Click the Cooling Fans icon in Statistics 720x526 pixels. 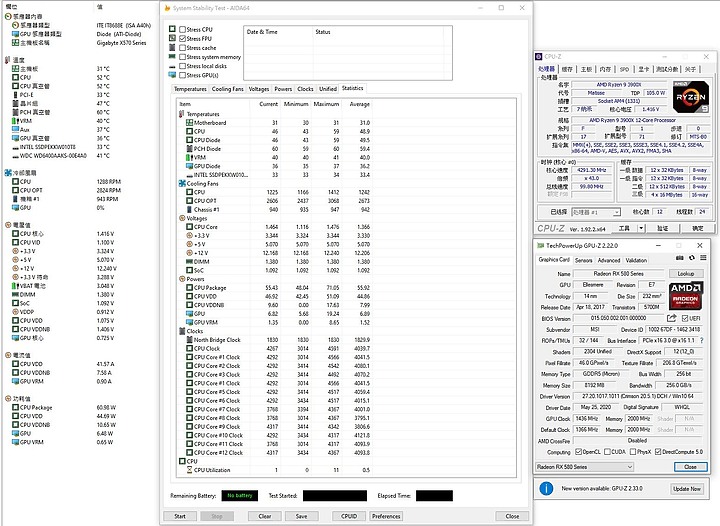pyautogui.click(x=182, y=184)
